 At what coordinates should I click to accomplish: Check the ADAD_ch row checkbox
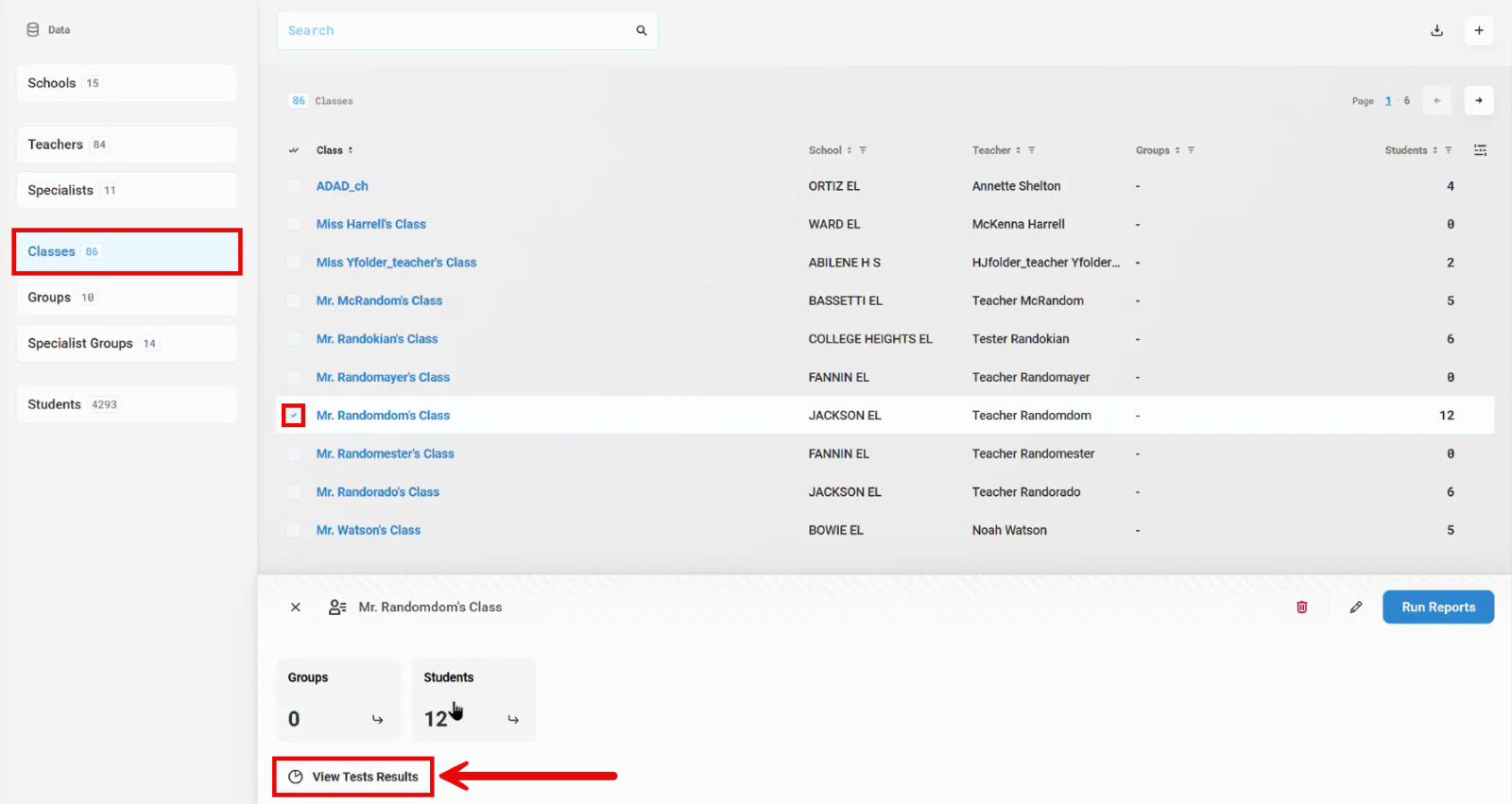tap(294, 187)
